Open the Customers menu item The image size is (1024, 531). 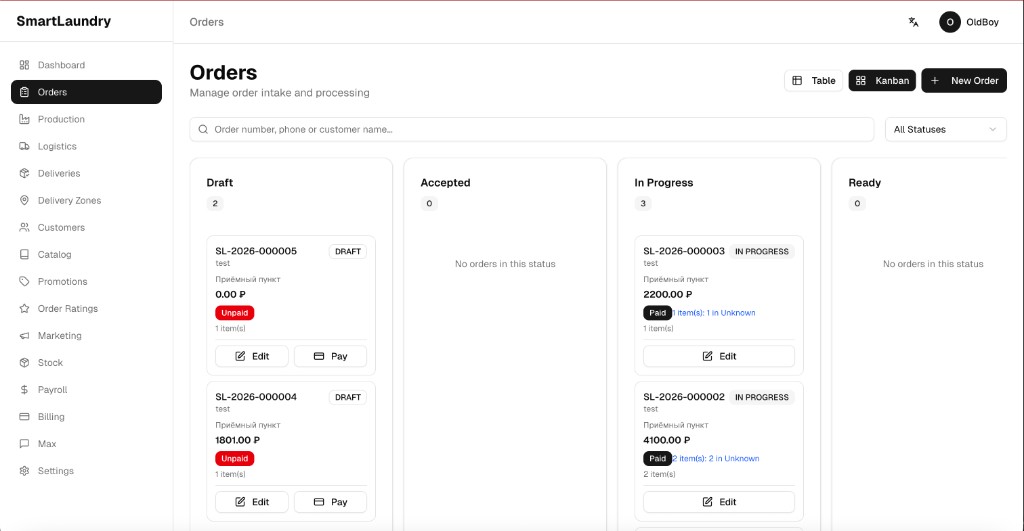[x=61, y=227]
